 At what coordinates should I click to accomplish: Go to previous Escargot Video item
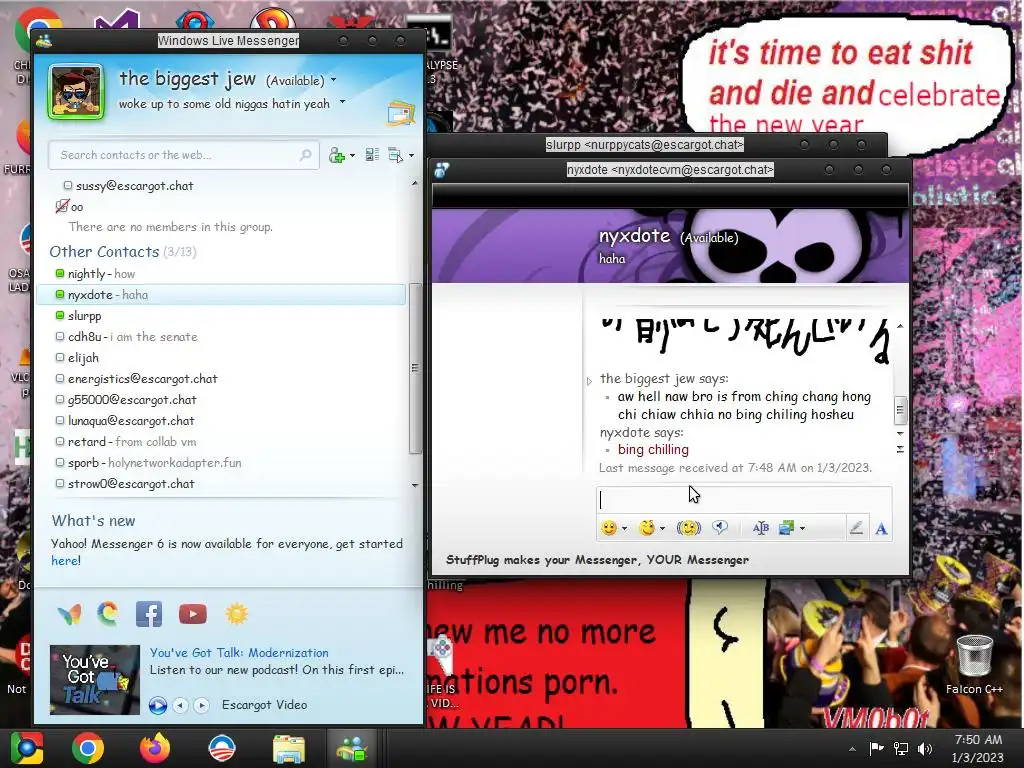[x=180, y=705]
